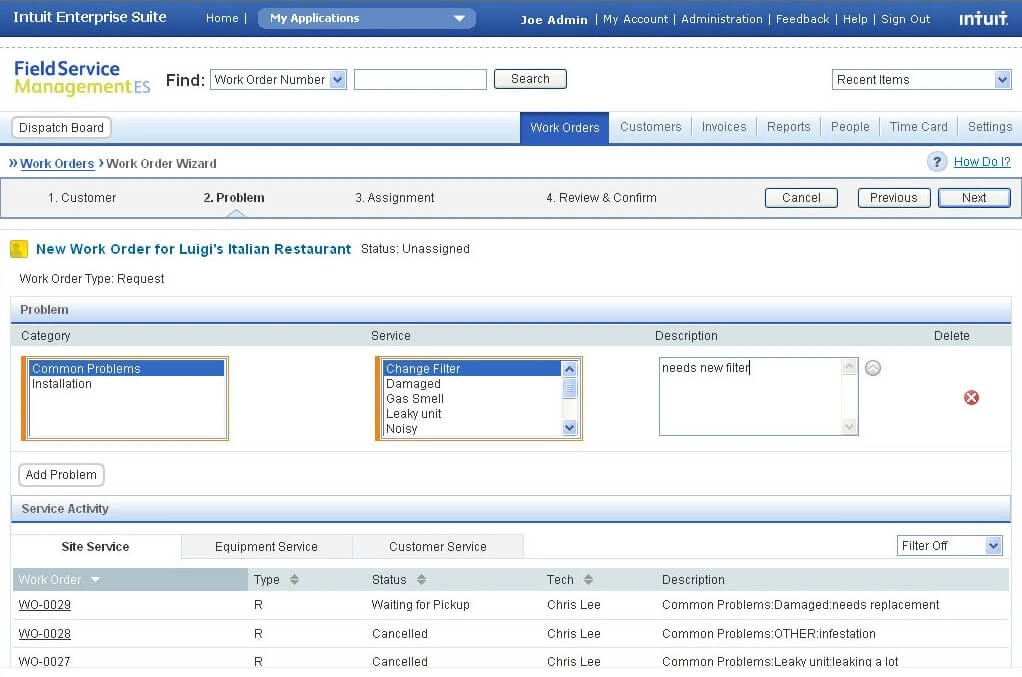Click the question mark help icon
1022x677 pixels.
(x=937, y=162)
